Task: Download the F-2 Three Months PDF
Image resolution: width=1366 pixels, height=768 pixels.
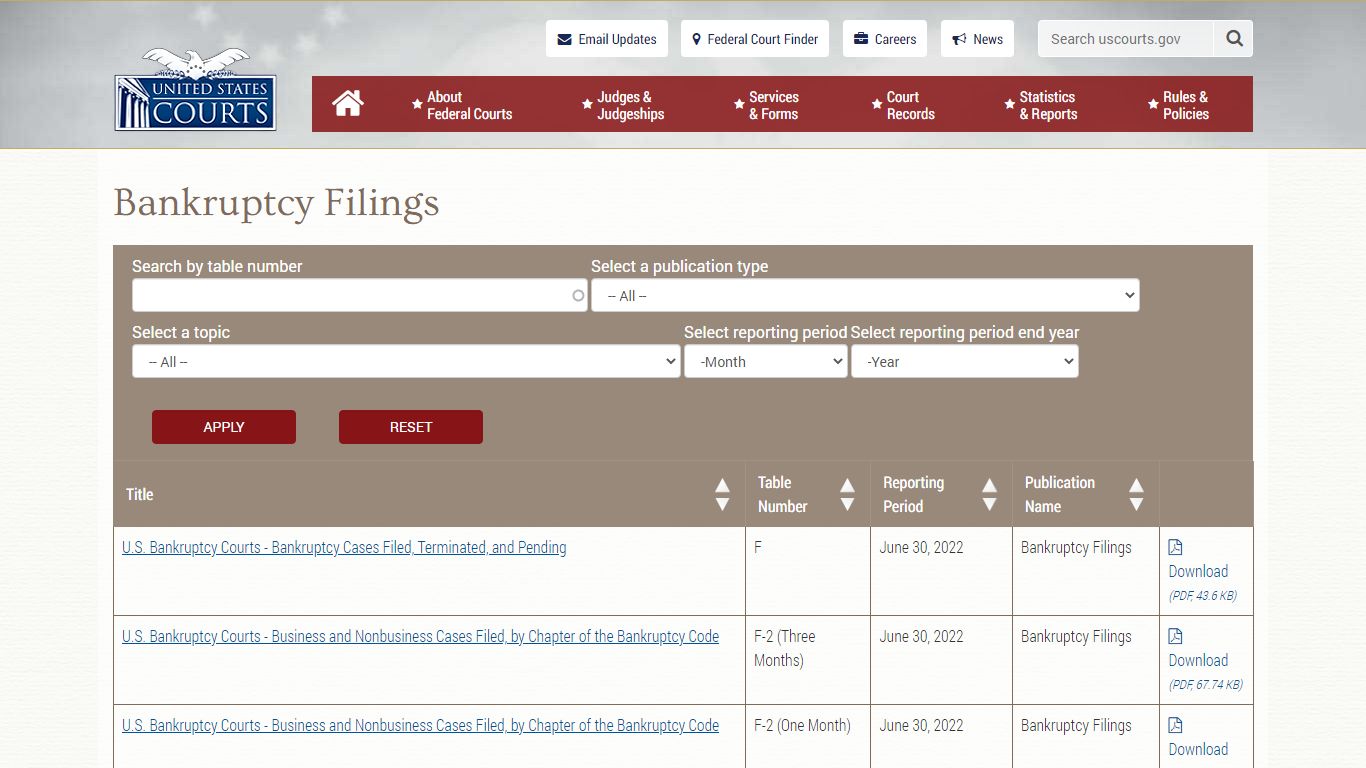Action: [1198, 660]
